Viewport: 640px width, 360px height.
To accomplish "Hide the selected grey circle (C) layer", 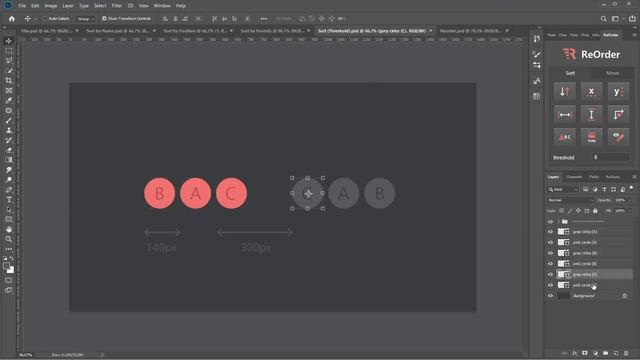I will coord(550,274).
